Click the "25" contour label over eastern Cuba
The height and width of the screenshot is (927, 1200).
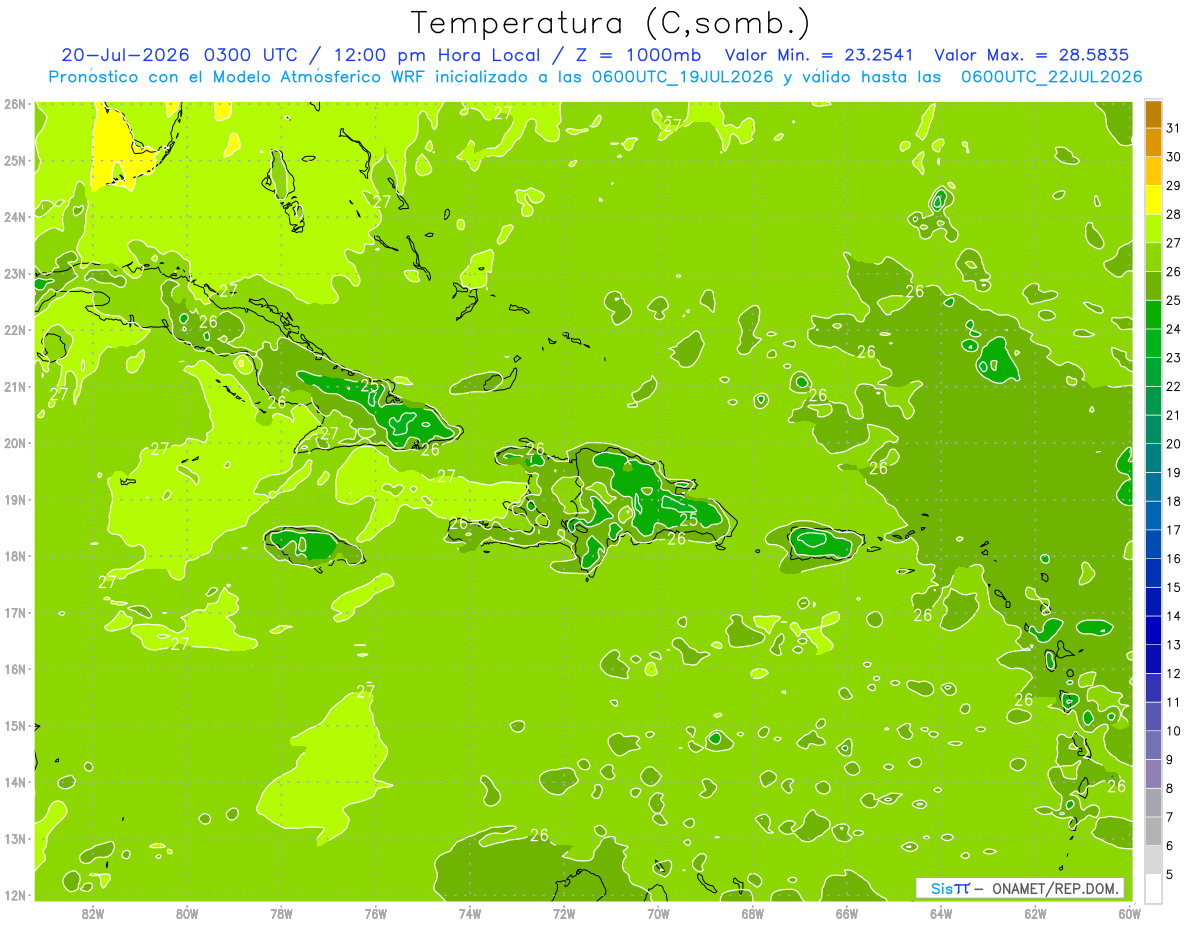(x=369, y=384)
